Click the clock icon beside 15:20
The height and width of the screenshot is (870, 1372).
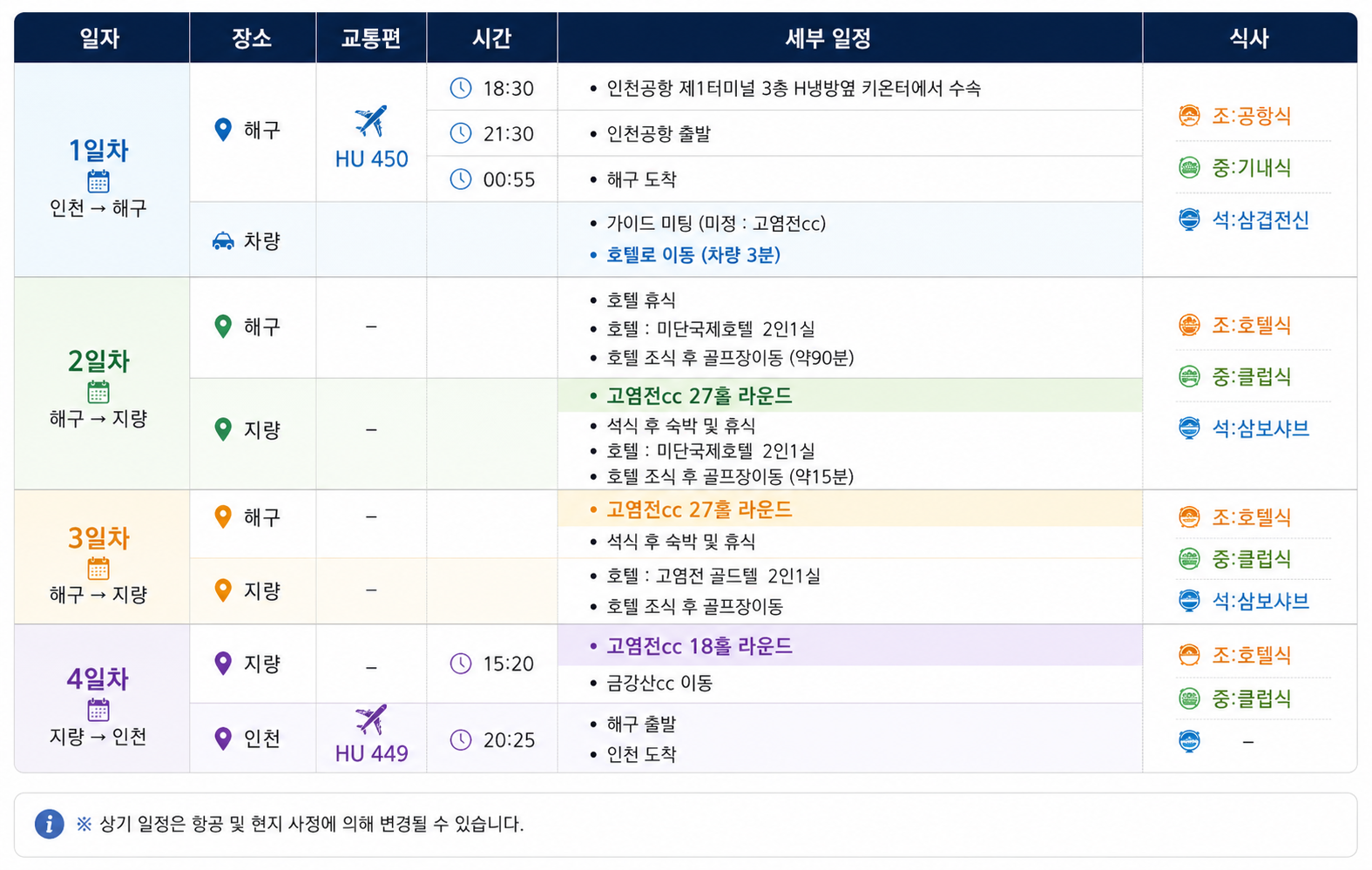460,664
